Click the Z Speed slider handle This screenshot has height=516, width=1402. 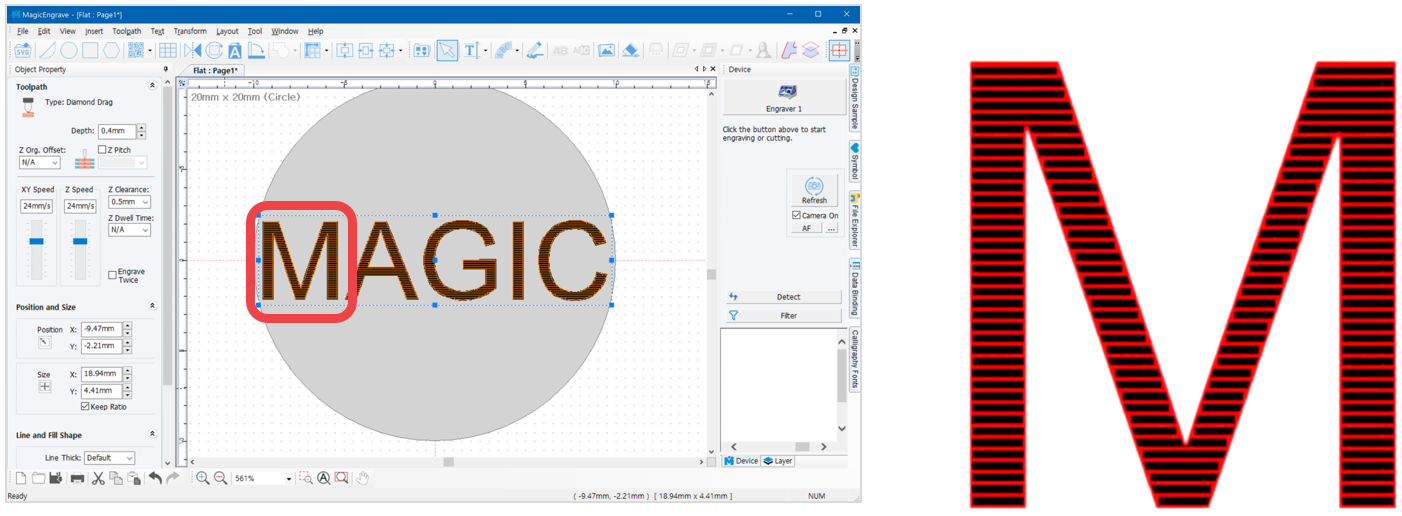80,242
